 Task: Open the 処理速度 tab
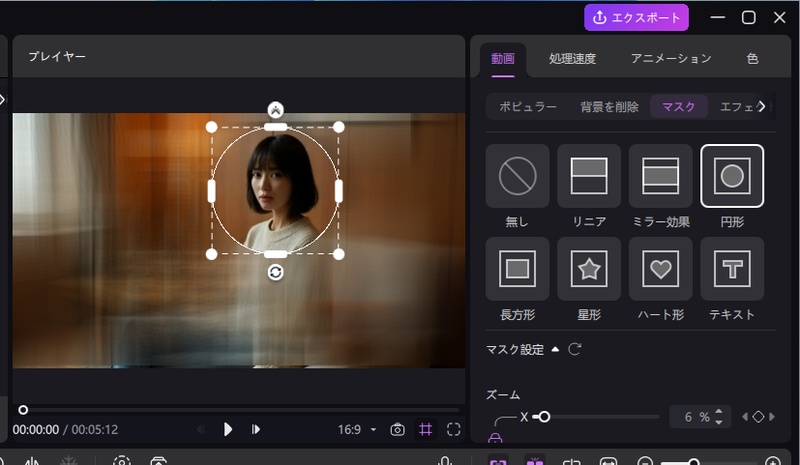point(572,59)
